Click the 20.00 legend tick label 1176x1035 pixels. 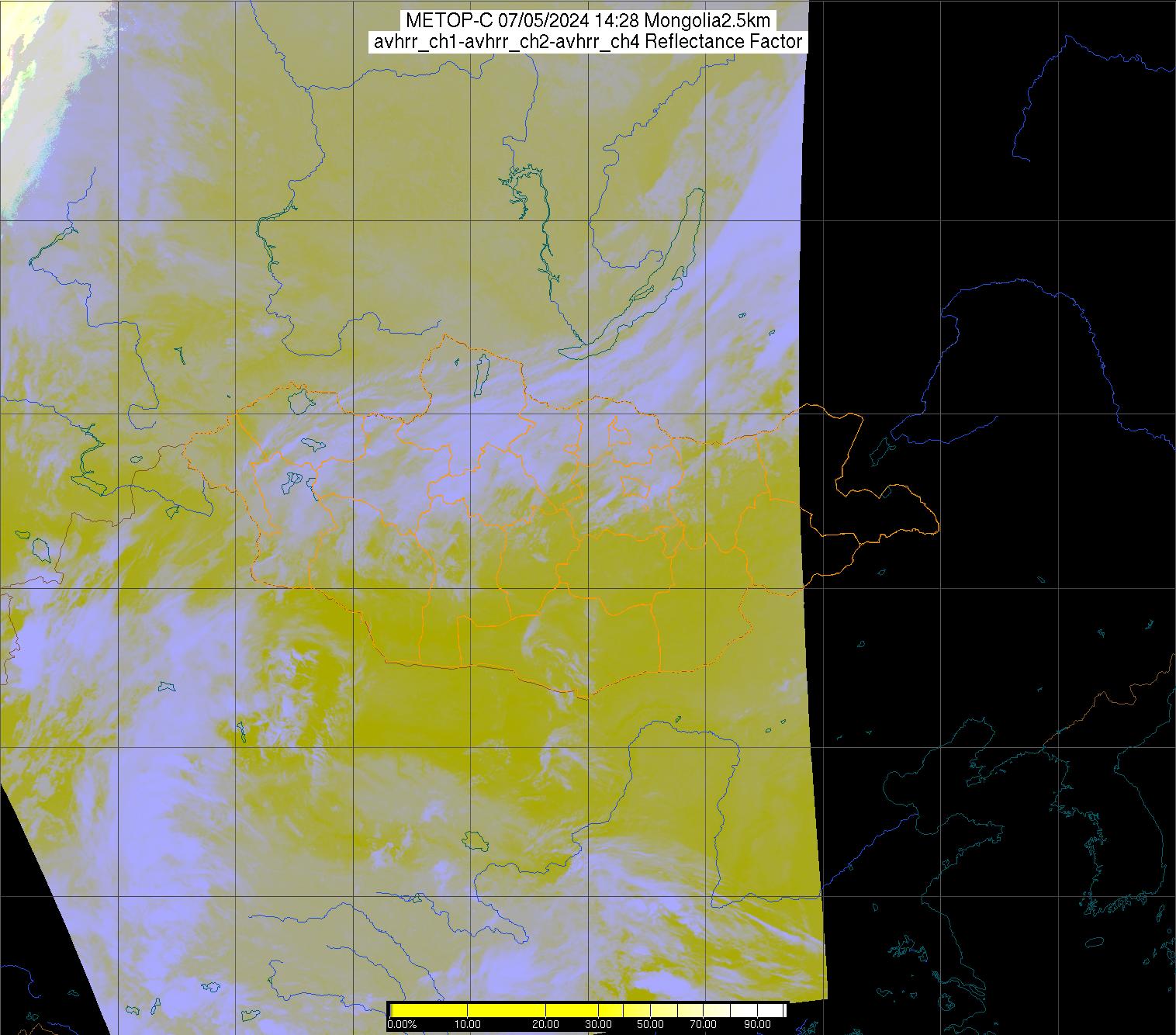tap(546, 1025)
